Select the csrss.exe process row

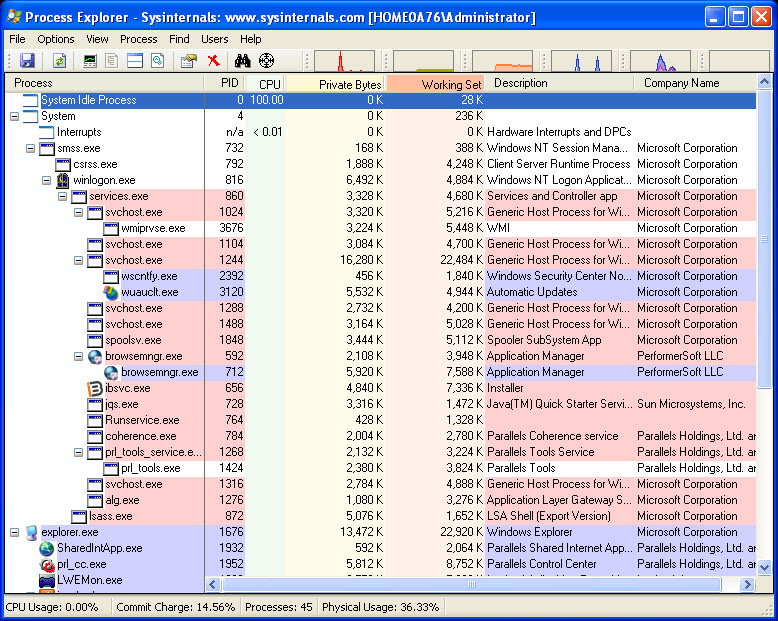[x=381, y=164]
